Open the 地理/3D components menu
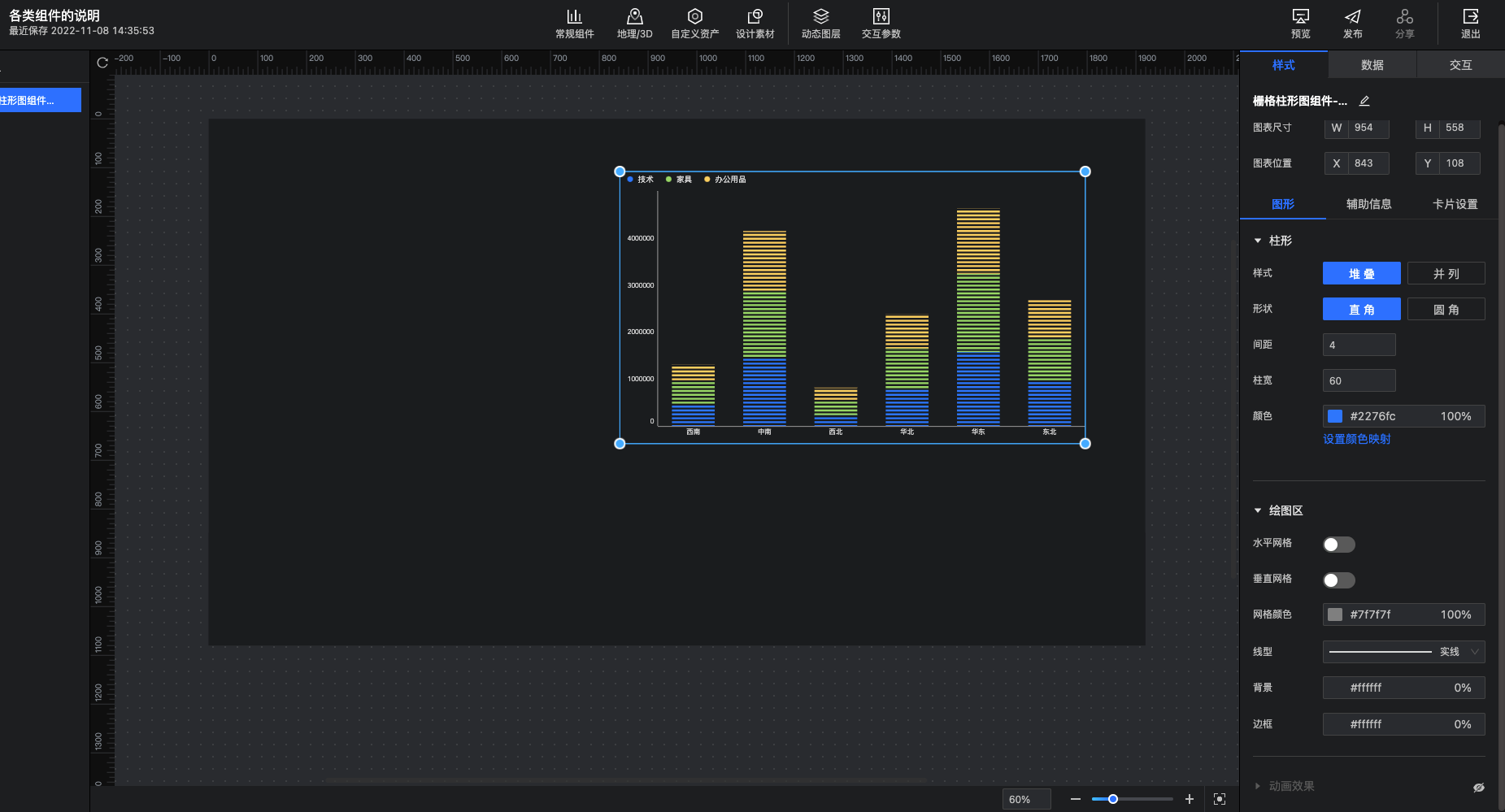The image size is (1505, 812). pyautogui.click(x=634, y=24)
